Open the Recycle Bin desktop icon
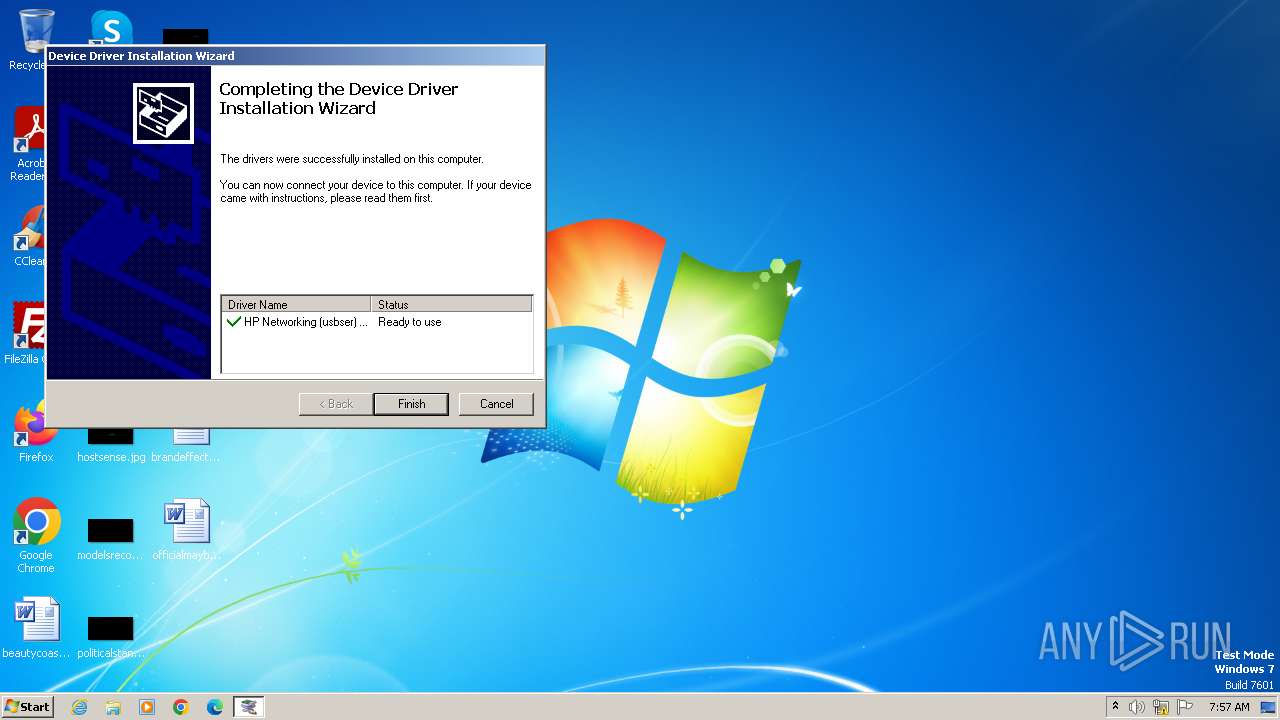1280x720 pixels. 36,38
